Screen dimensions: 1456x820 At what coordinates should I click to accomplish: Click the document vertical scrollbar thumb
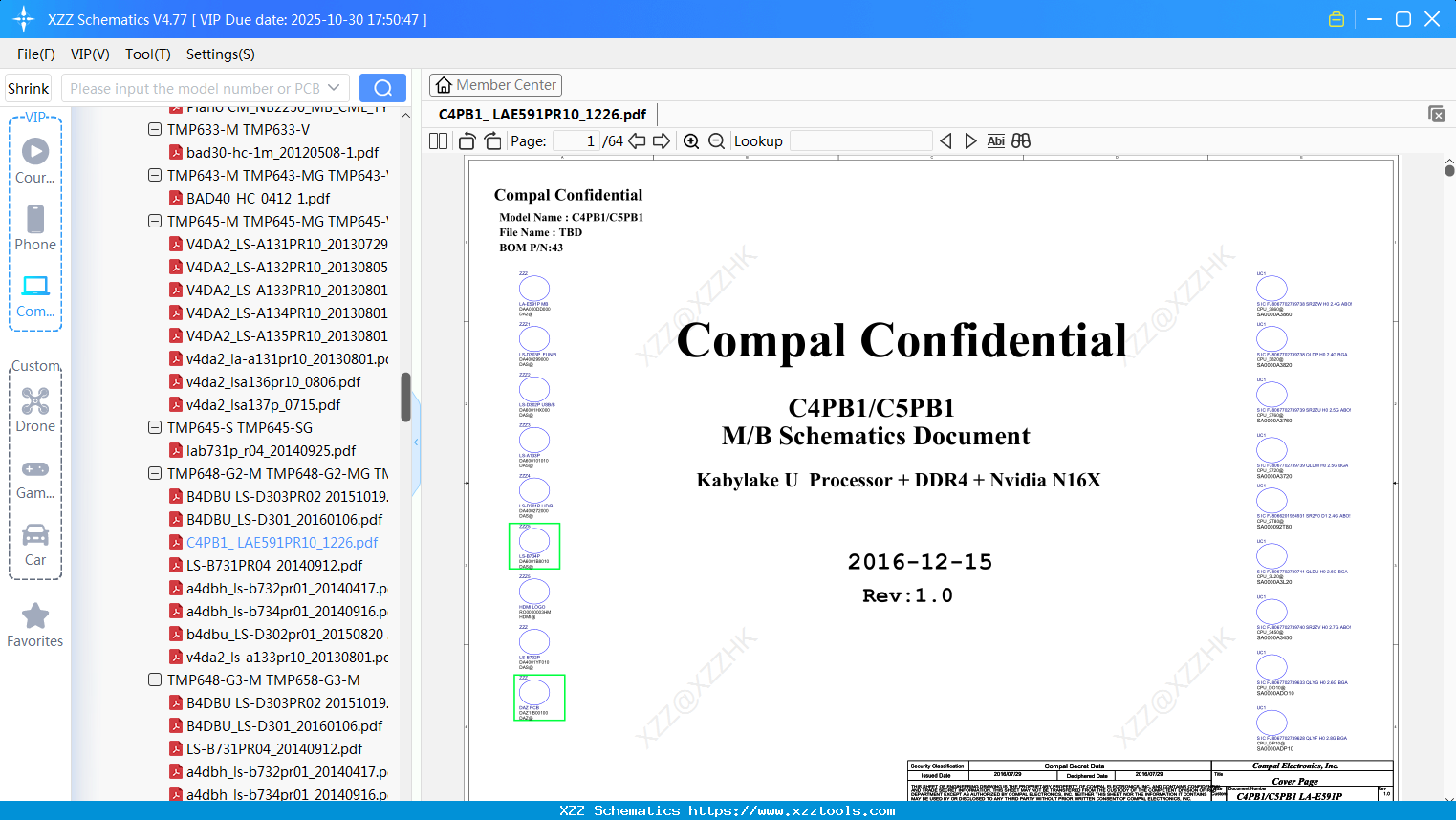[x=1449, y=170]
